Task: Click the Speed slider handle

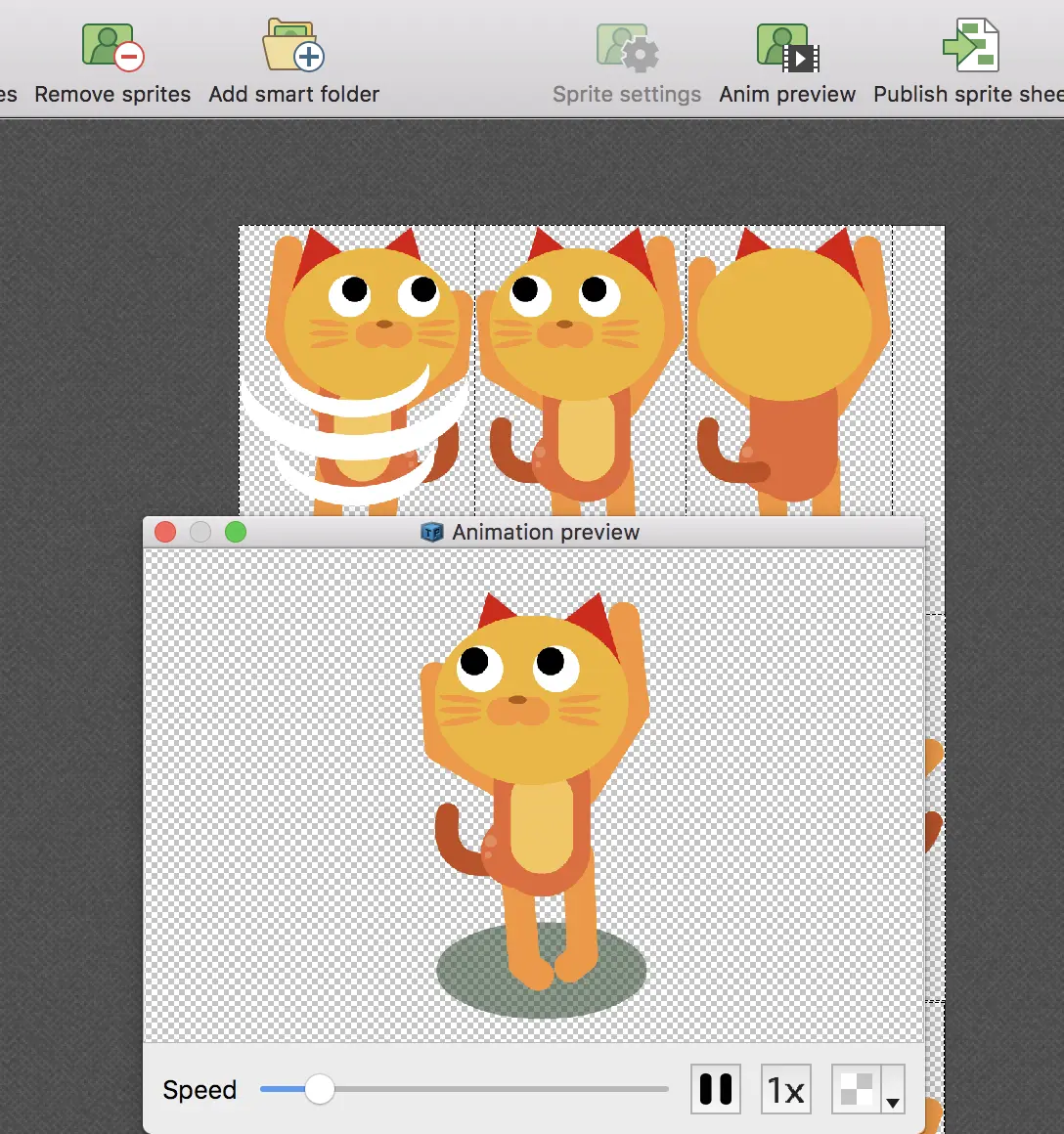Action: [319, 1088]
